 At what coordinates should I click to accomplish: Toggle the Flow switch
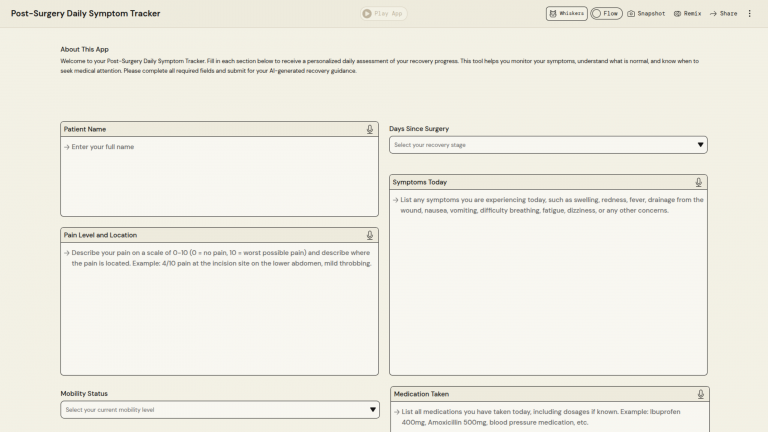click(605, 14)
